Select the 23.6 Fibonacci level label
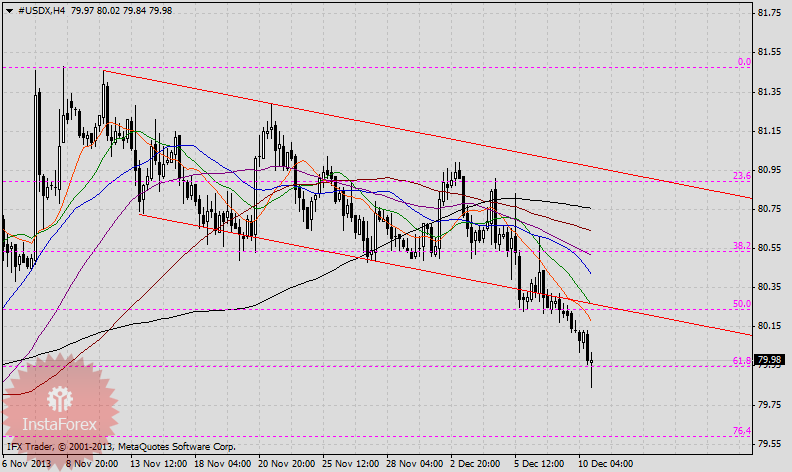792x472 pixels. [741, 176]
